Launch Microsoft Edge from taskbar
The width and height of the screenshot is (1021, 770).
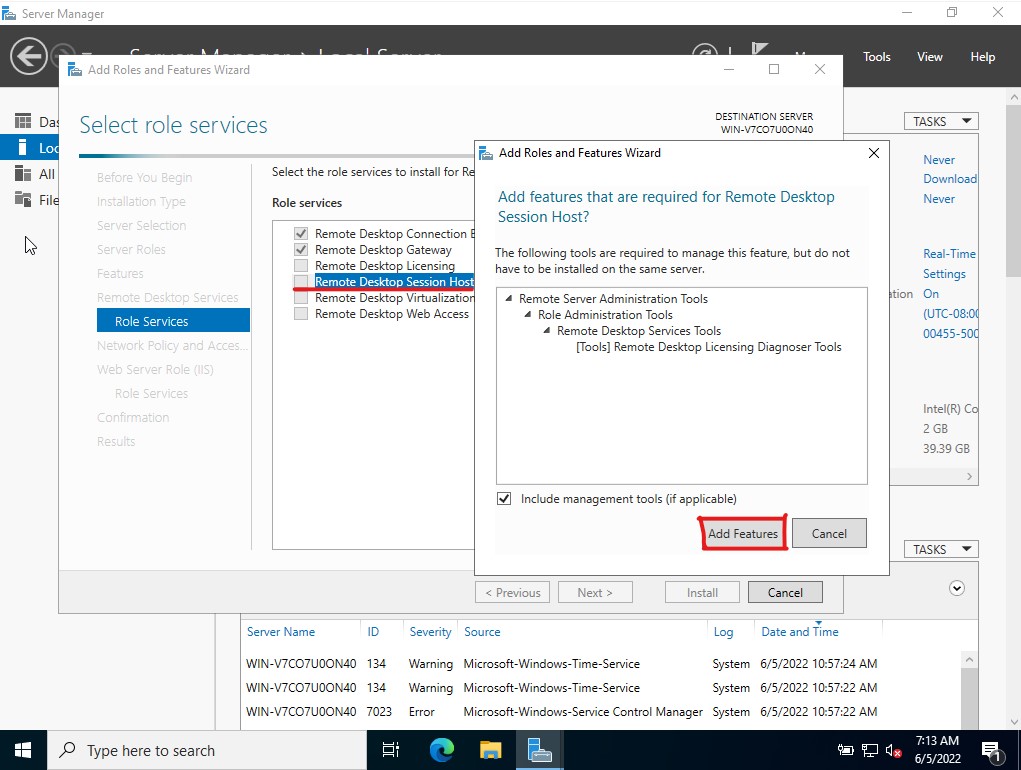pyautogui.click(x=441, y=750)
